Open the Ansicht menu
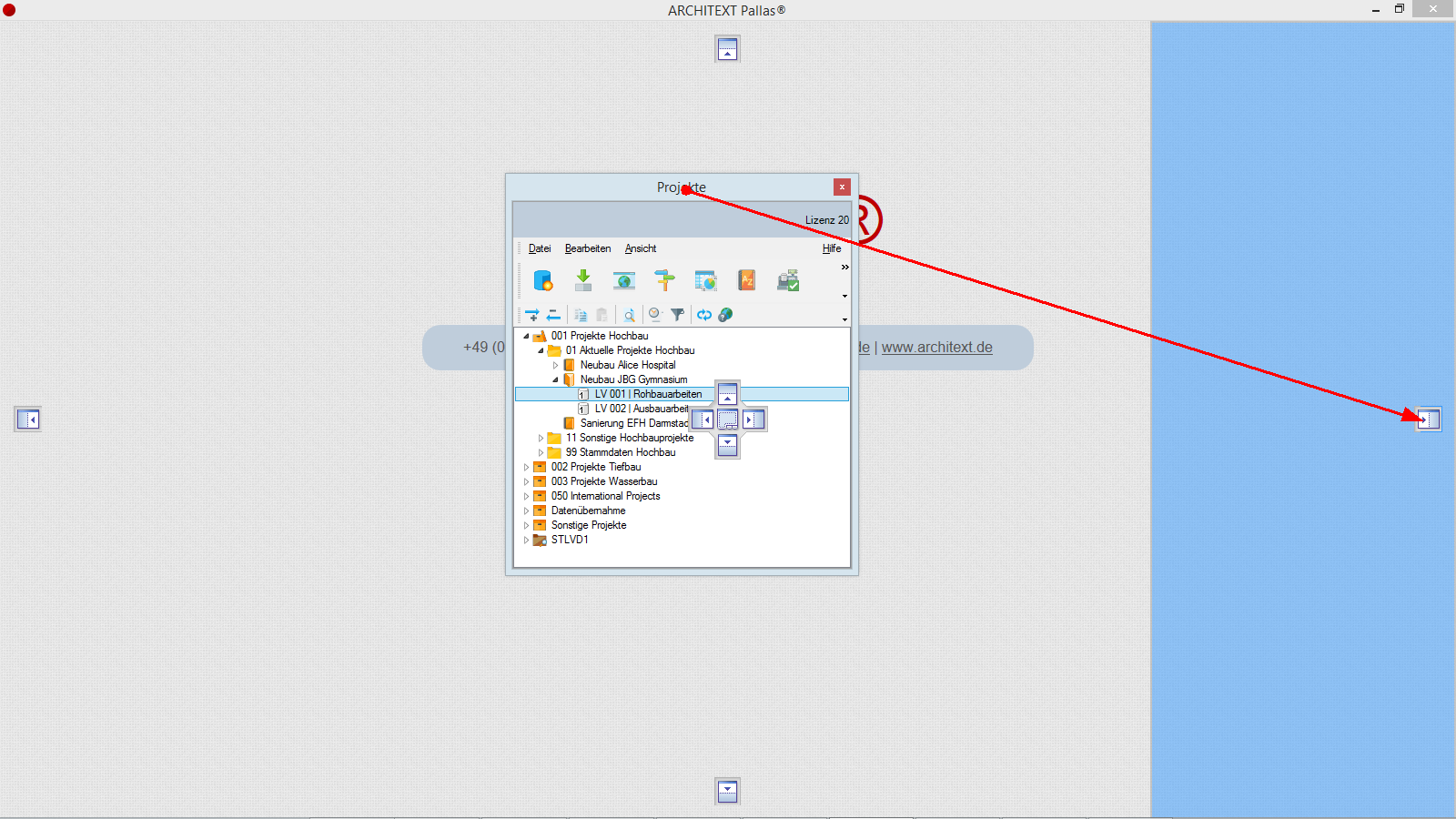 (641, 248)
